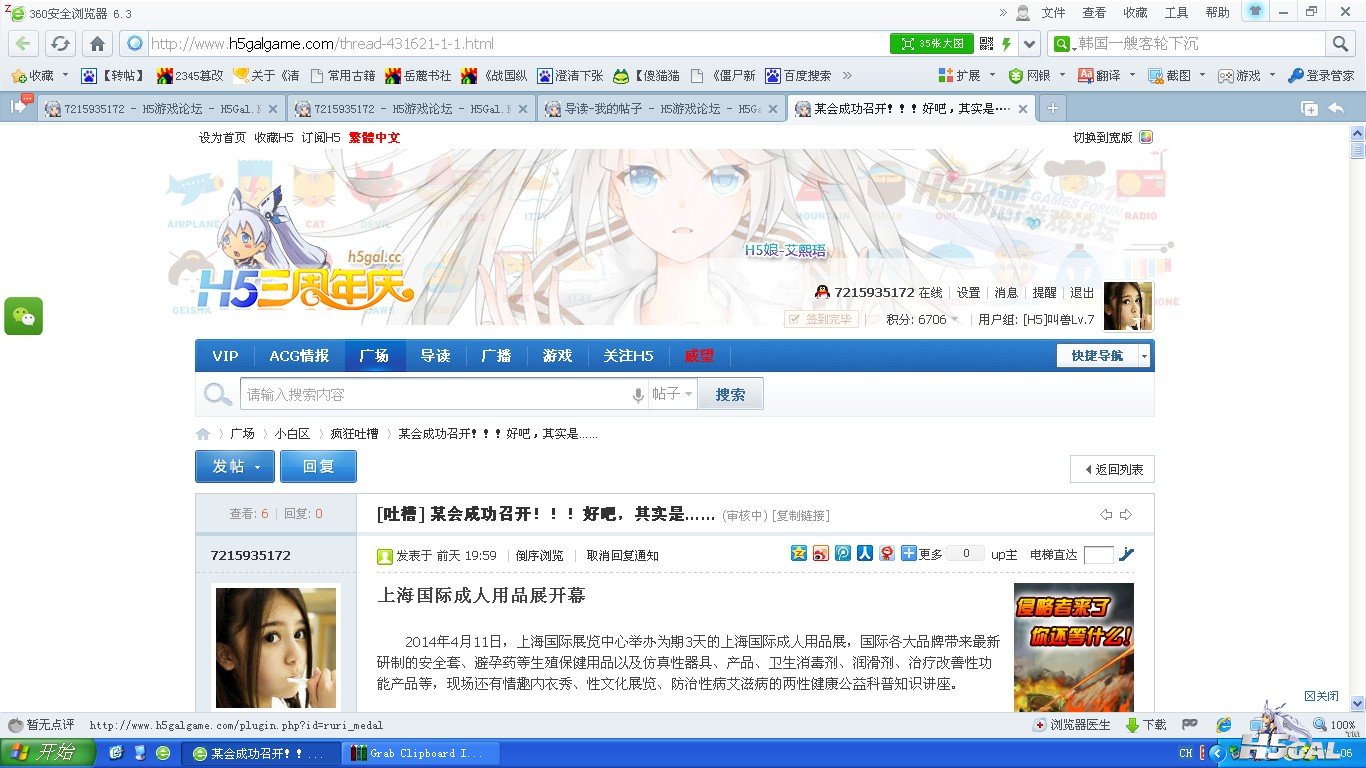The height and width of the screenshot is (768, 1366).
Task: Open the 帖子 search type dropdown
Action: [673, 395]
